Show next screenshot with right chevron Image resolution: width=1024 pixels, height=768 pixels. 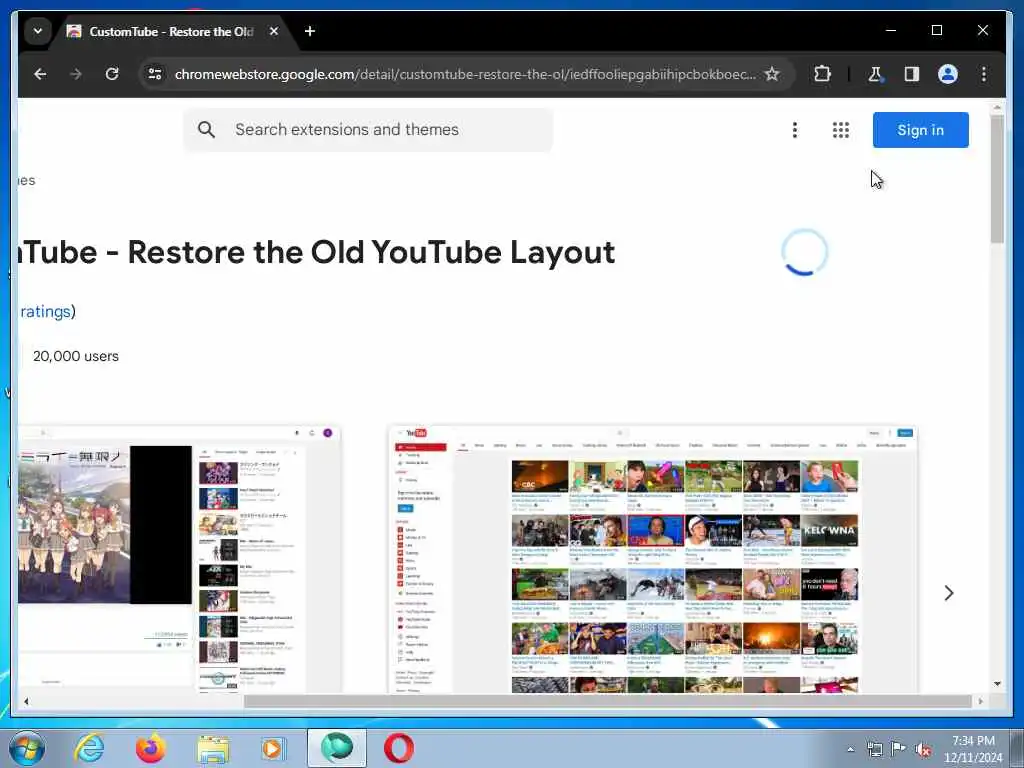949,592
